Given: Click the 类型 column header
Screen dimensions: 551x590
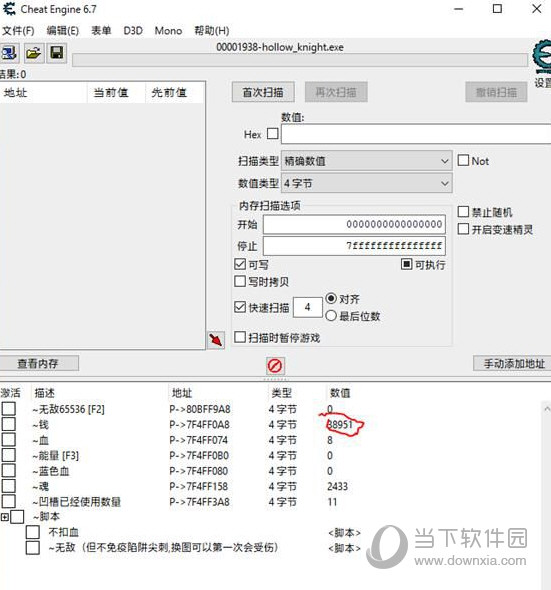Looking at the screenshot, I should click(x=282, y=393).
